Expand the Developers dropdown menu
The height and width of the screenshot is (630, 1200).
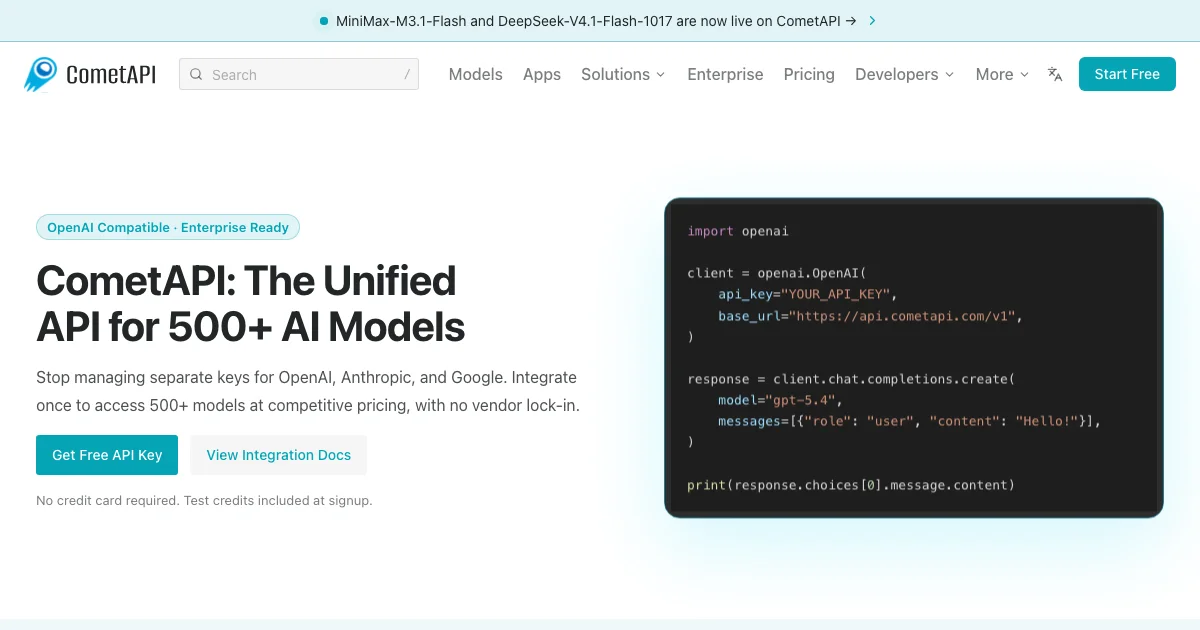[x=904, y=74]
